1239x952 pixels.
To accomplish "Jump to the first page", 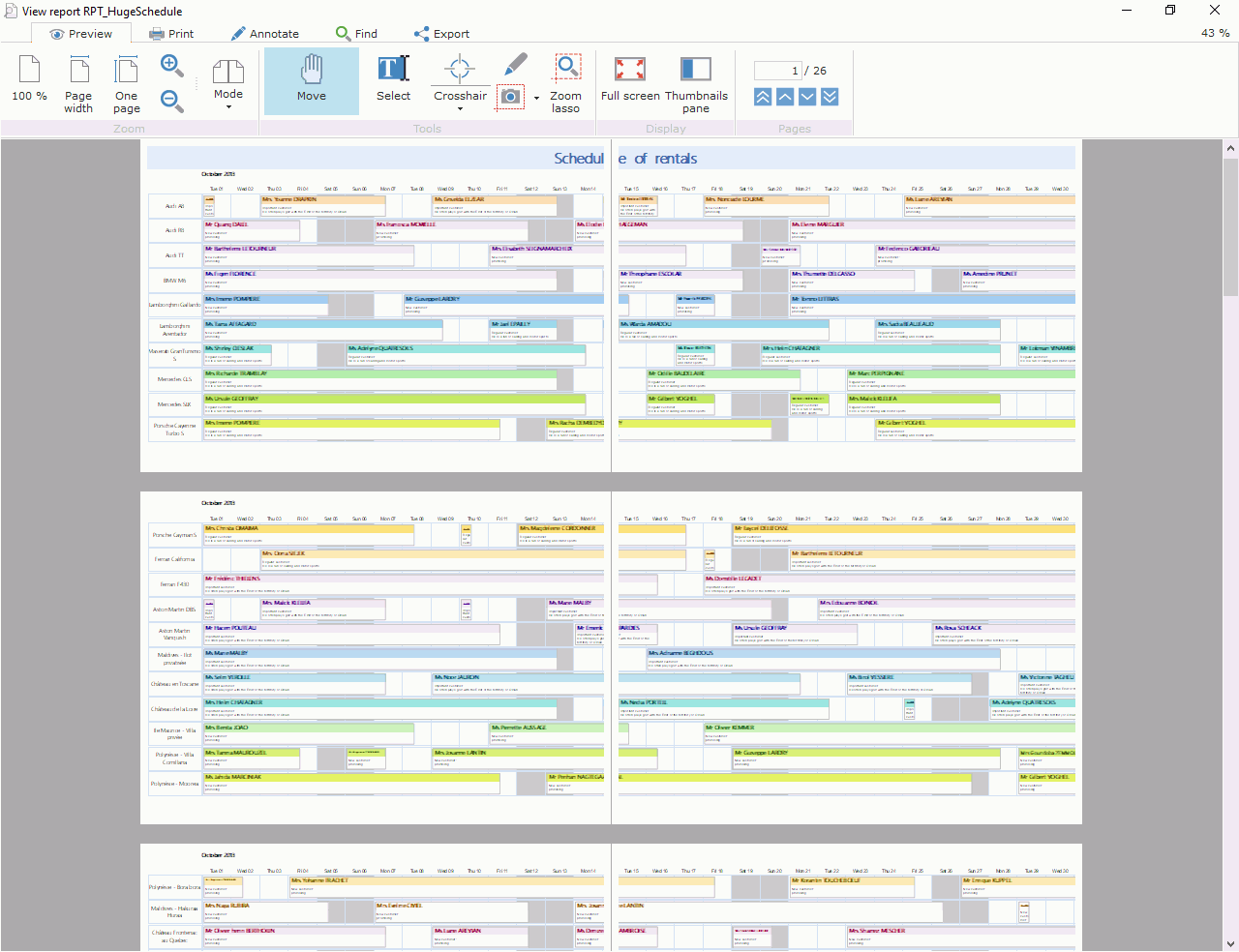I will tap(763, 97).
